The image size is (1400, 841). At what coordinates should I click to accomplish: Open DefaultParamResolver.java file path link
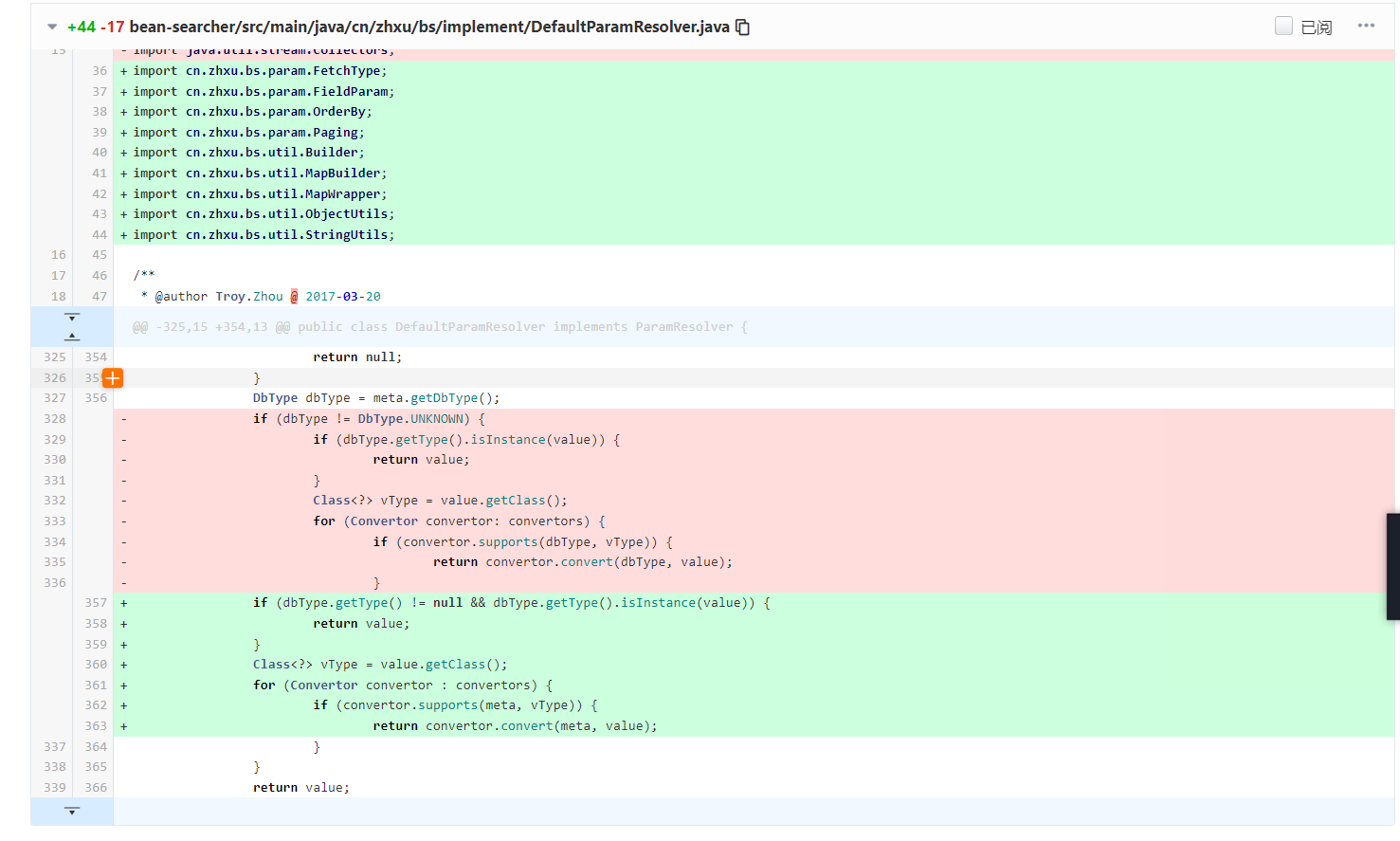coord(428,27)
